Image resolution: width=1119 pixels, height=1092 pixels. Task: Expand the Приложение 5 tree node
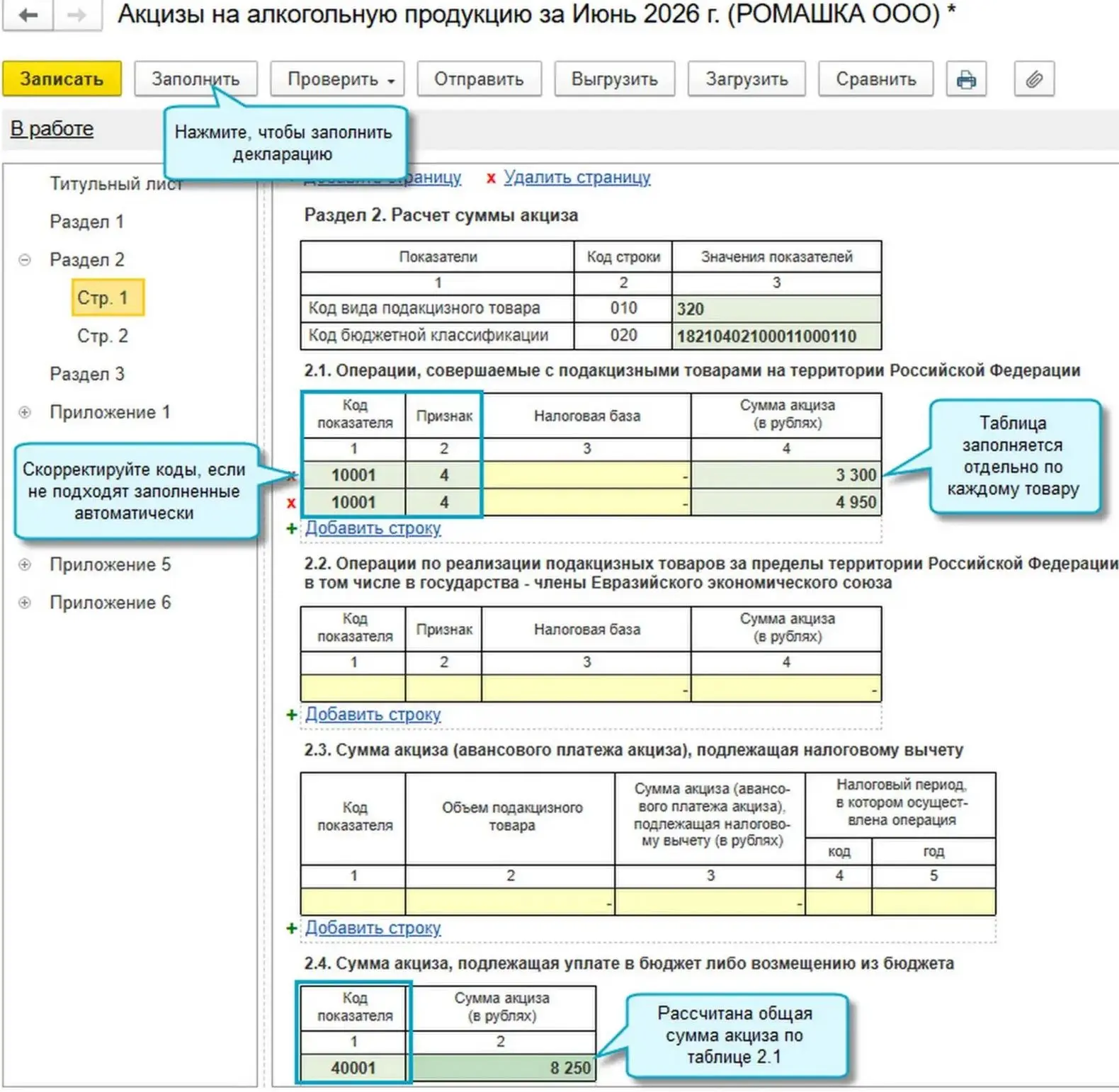25,564
